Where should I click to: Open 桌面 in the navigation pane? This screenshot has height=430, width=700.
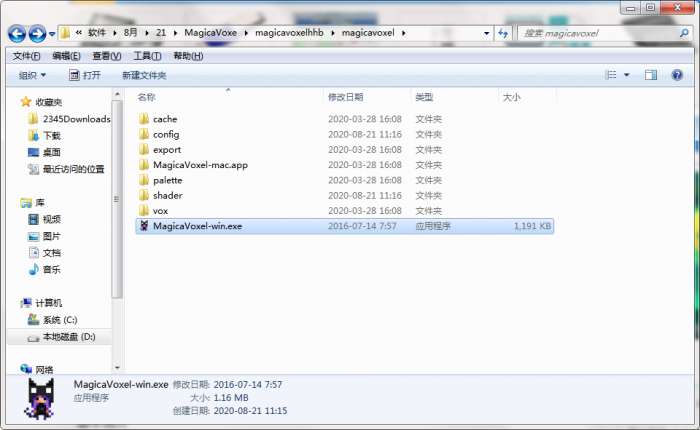[x=52, y=152]
